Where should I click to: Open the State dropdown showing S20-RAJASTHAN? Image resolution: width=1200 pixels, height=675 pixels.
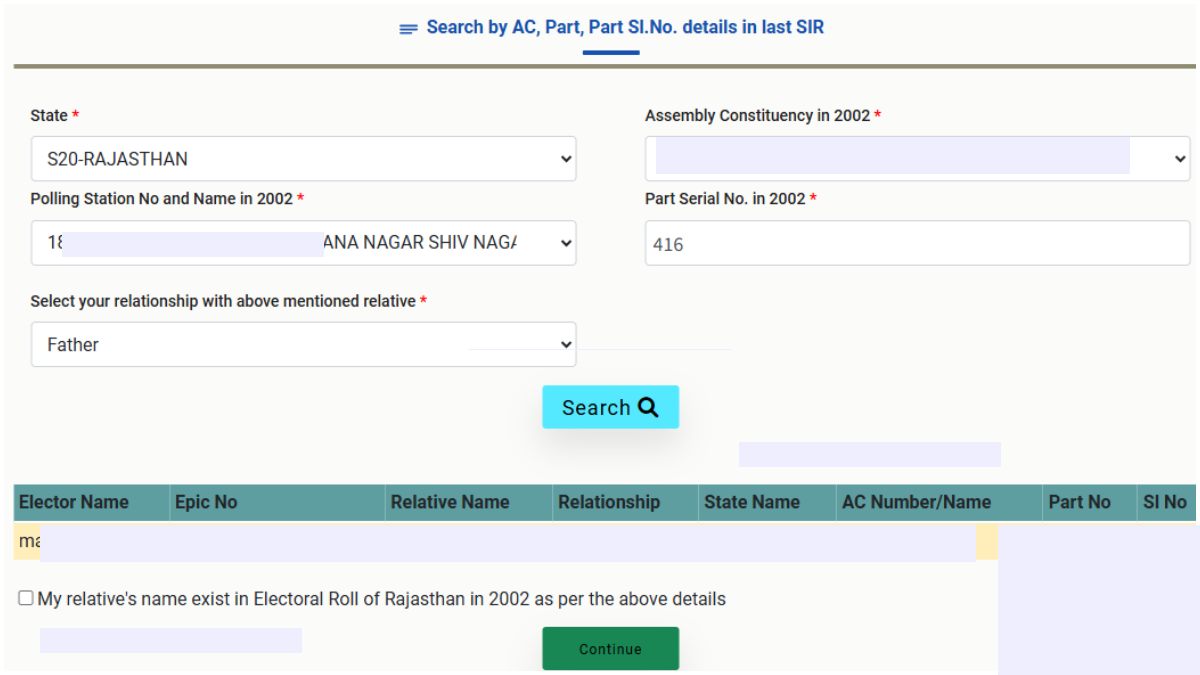point(303,158)
